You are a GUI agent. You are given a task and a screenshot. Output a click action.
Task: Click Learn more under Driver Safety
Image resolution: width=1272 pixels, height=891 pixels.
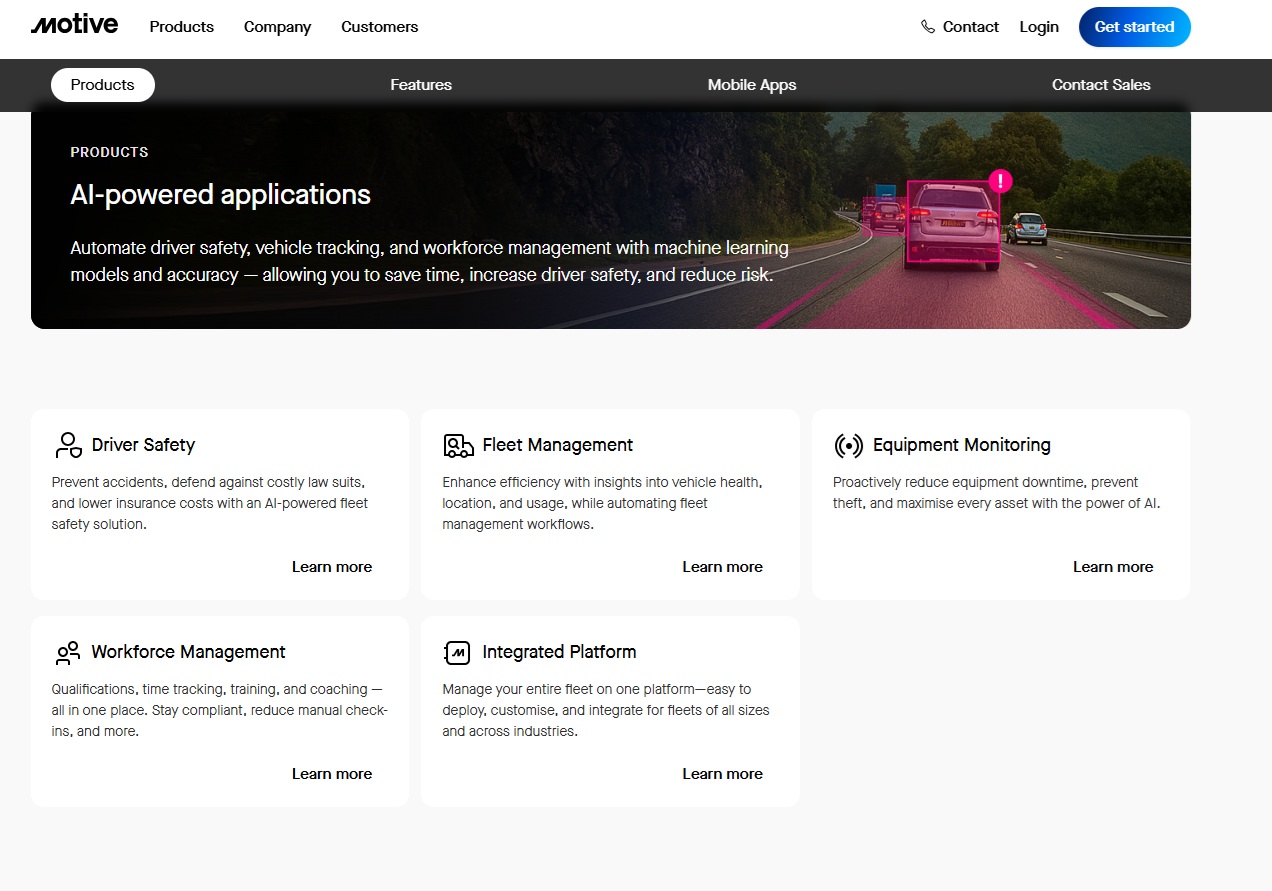click(332, 567)
